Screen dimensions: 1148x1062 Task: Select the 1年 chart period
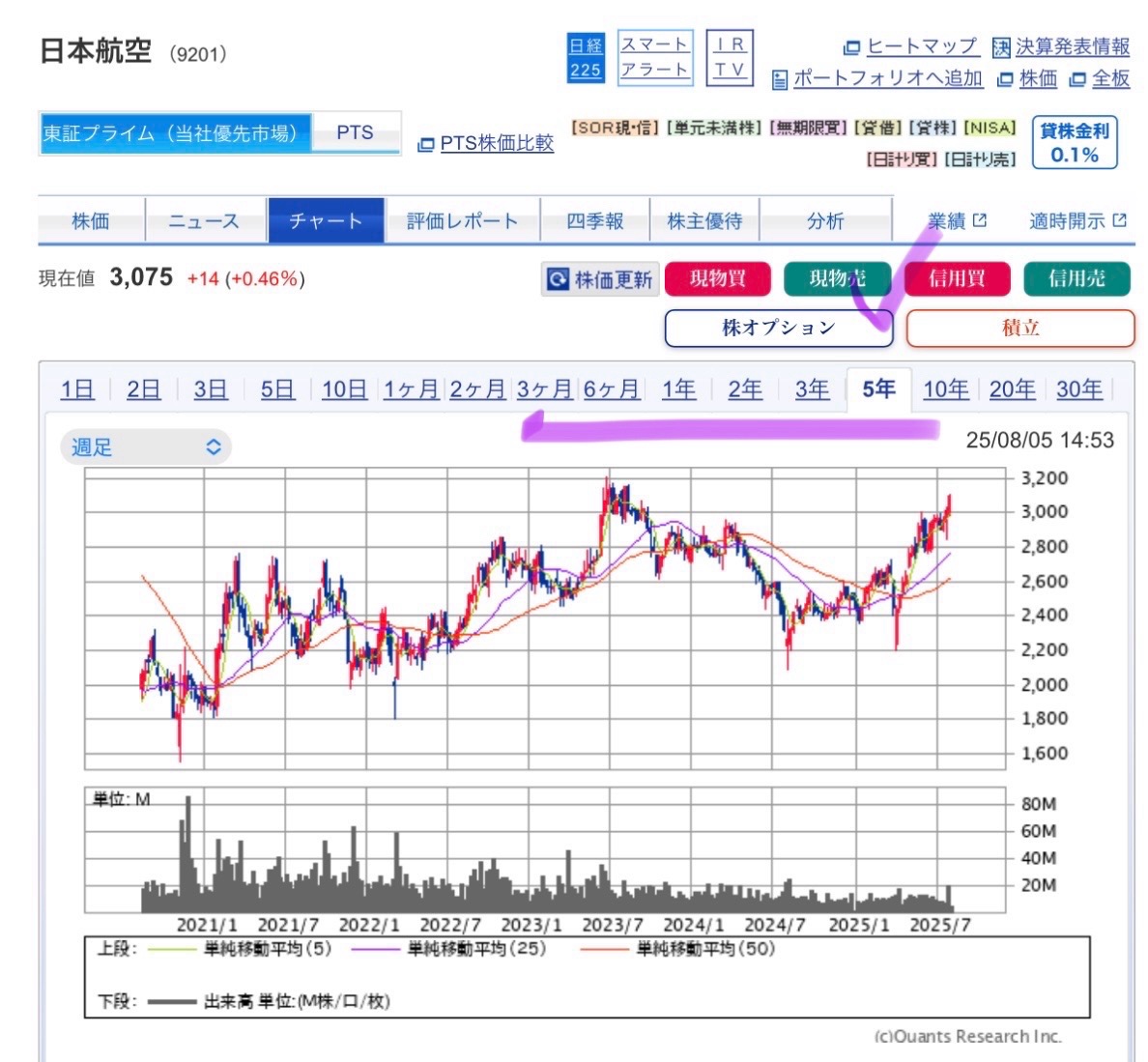(678, 389)
